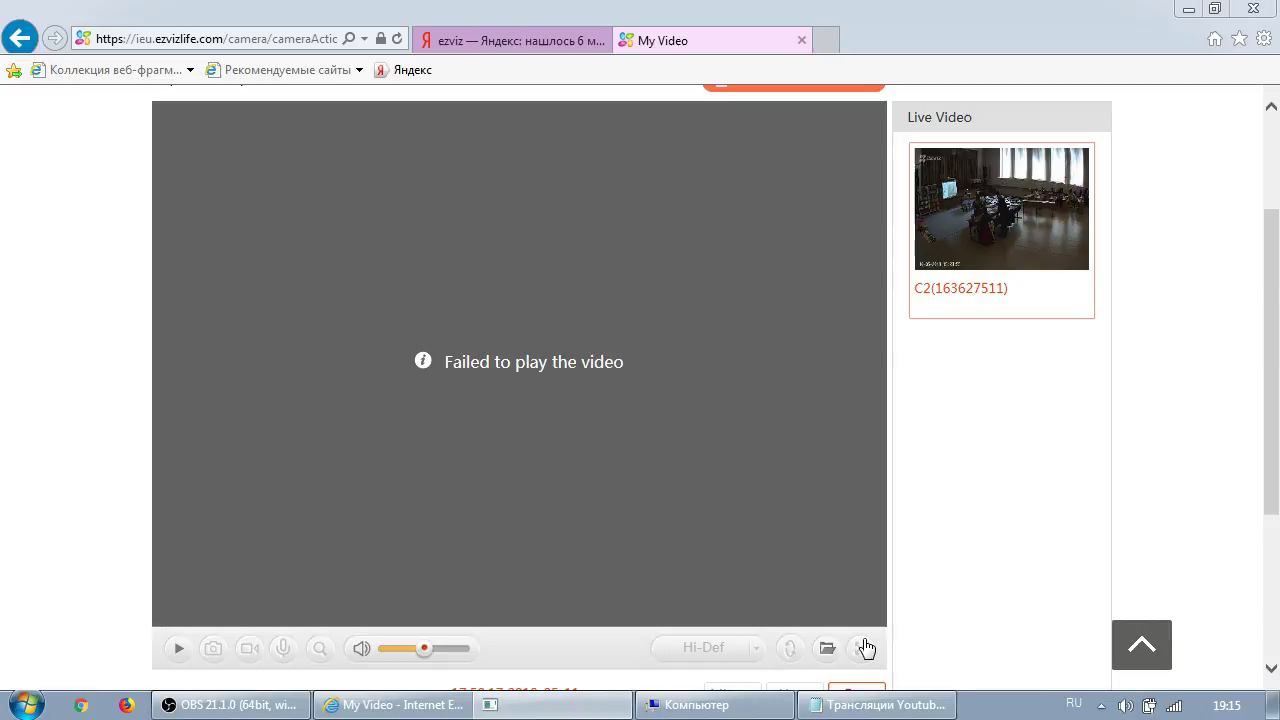Open the C2(163627511) camera link
This screenshot has width=1280, height=720.
tap(961, 288)
